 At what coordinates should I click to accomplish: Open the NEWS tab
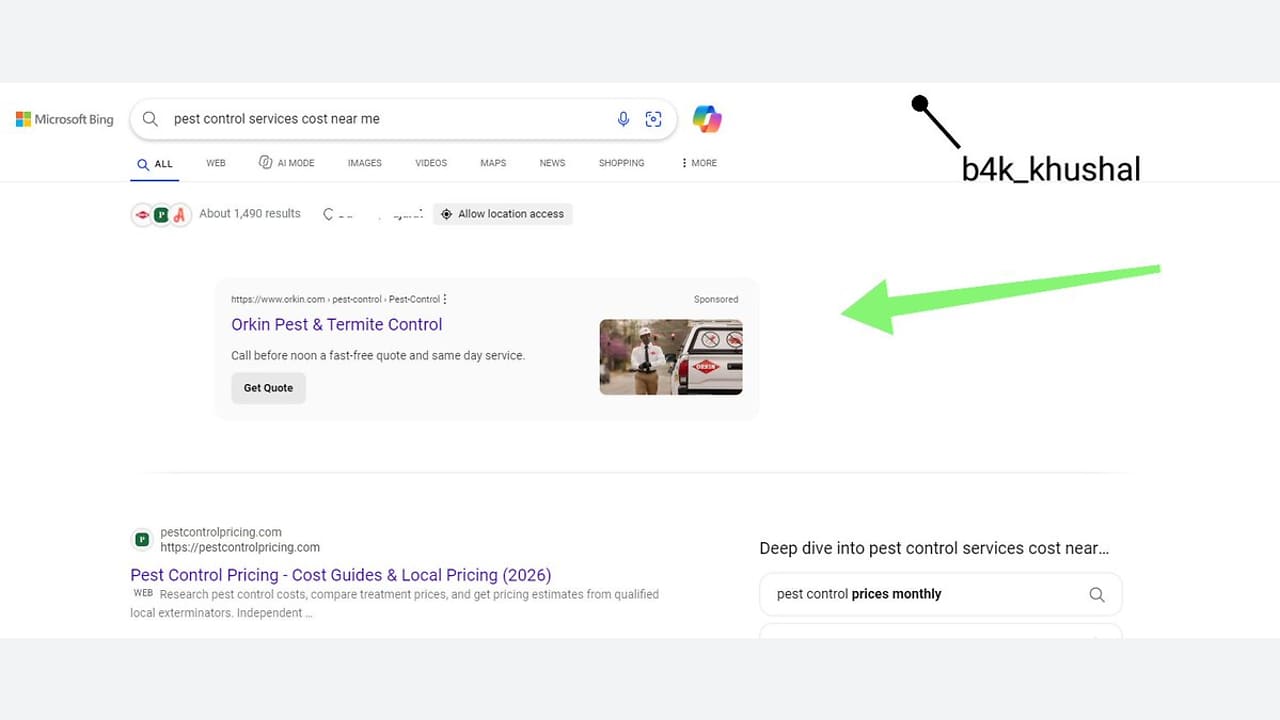552,163
